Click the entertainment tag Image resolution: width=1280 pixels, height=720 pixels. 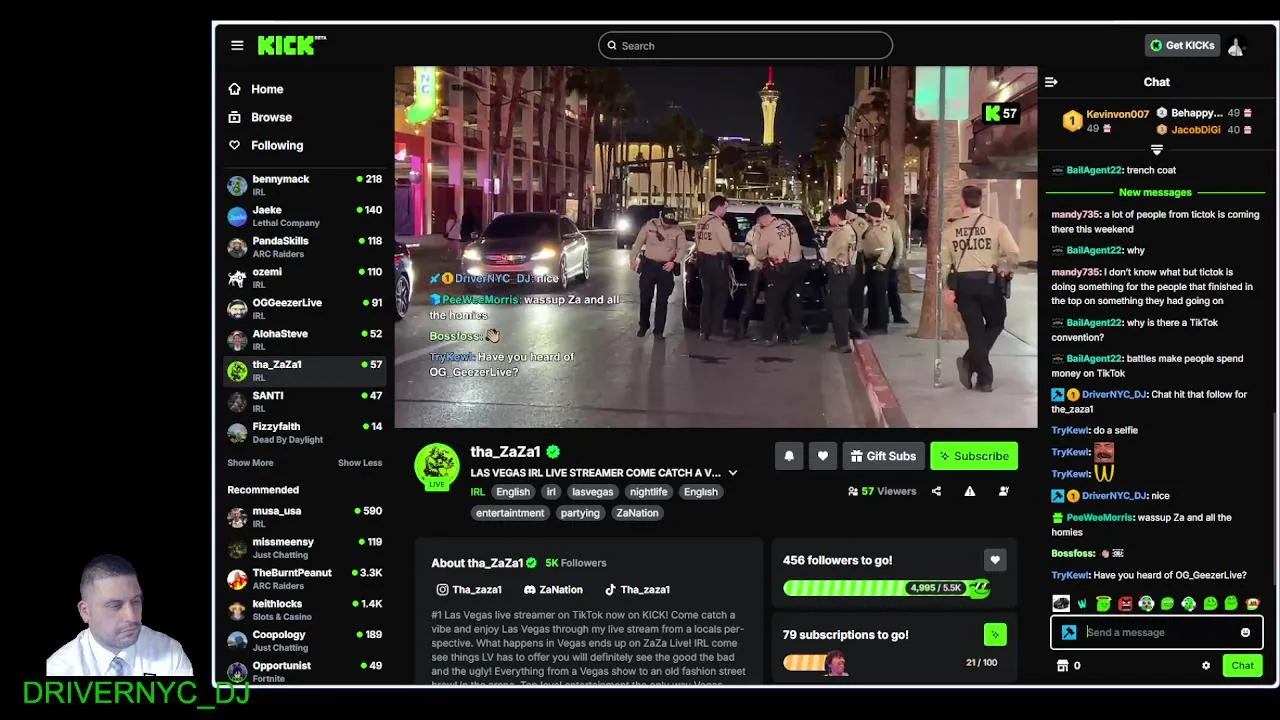510,513
